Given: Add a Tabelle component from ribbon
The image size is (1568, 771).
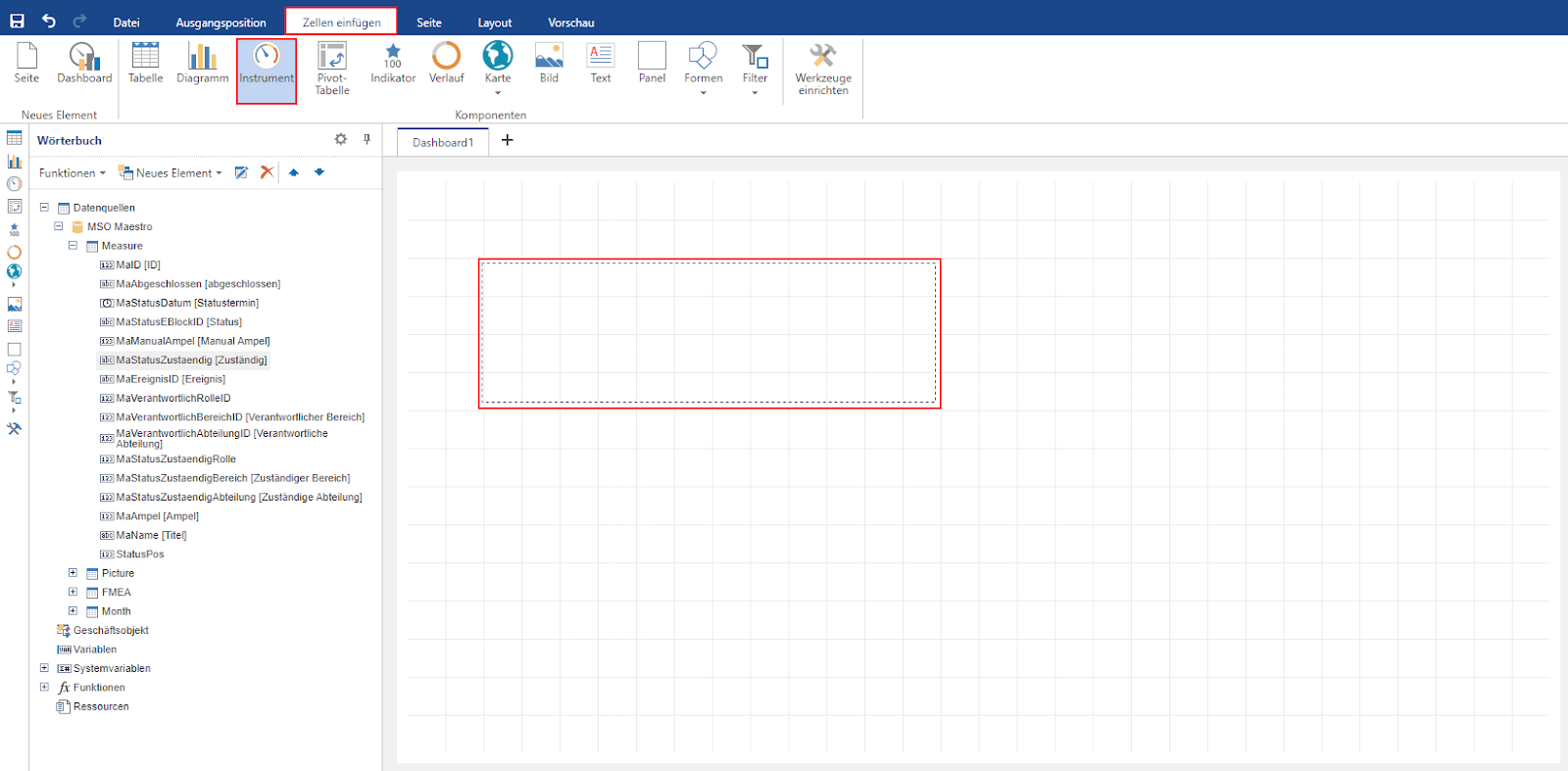Looking at the screenshot, I should [145, 63].
